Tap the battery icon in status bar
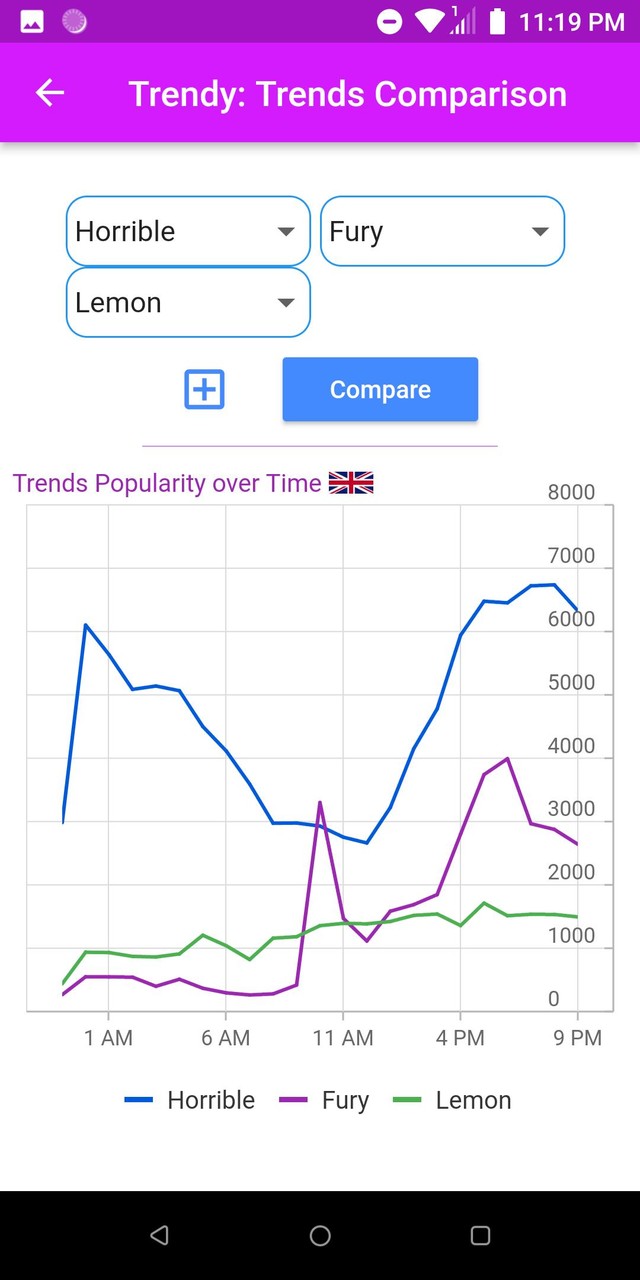Image resolution: width=640 pixels, height=1280 pixels. 497,21
